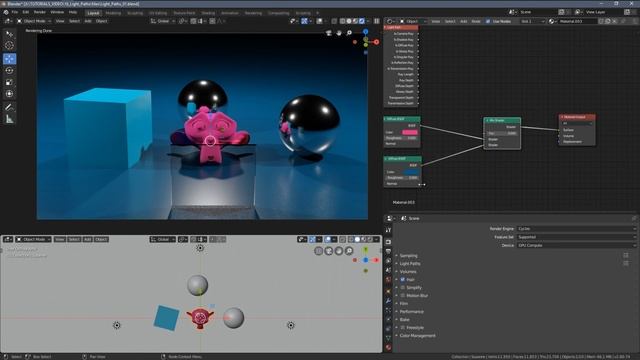
Task: Switch to the Compositing workspace tab
Action: click(x=278, y=13)
